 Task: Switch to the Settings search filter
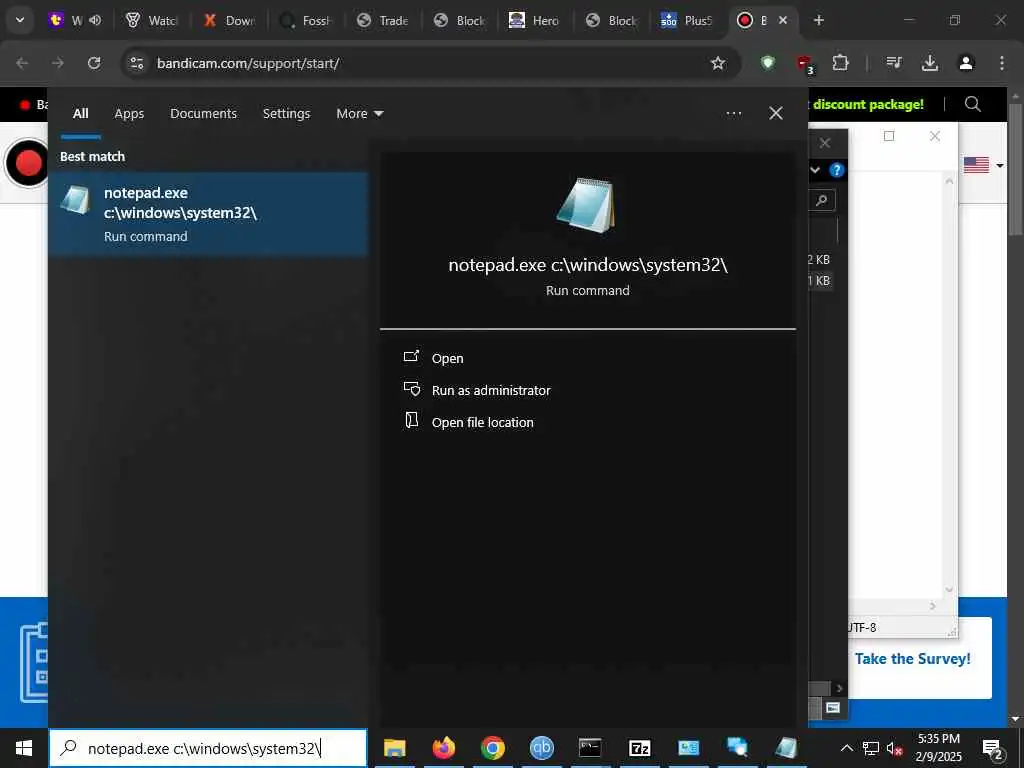tap(286, 114)
